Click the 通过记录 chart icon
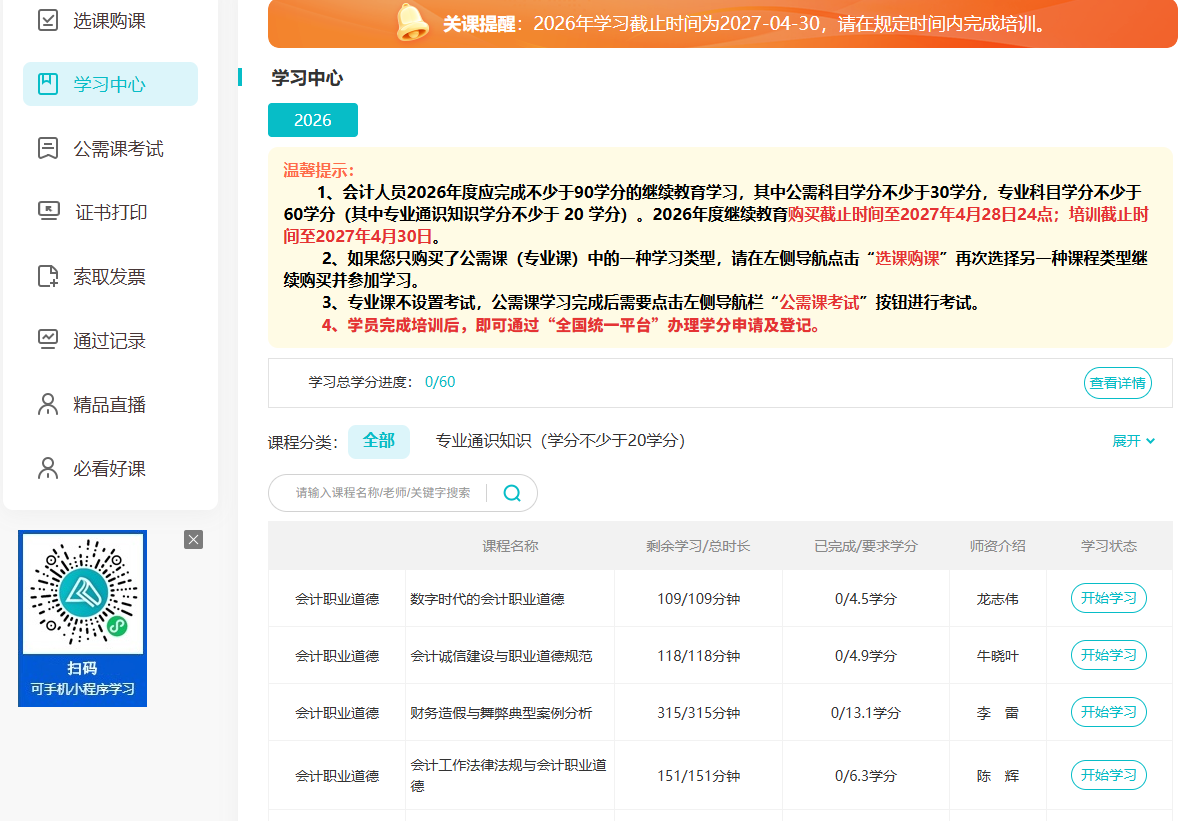 pyautogui.click(x=48, y=340)
